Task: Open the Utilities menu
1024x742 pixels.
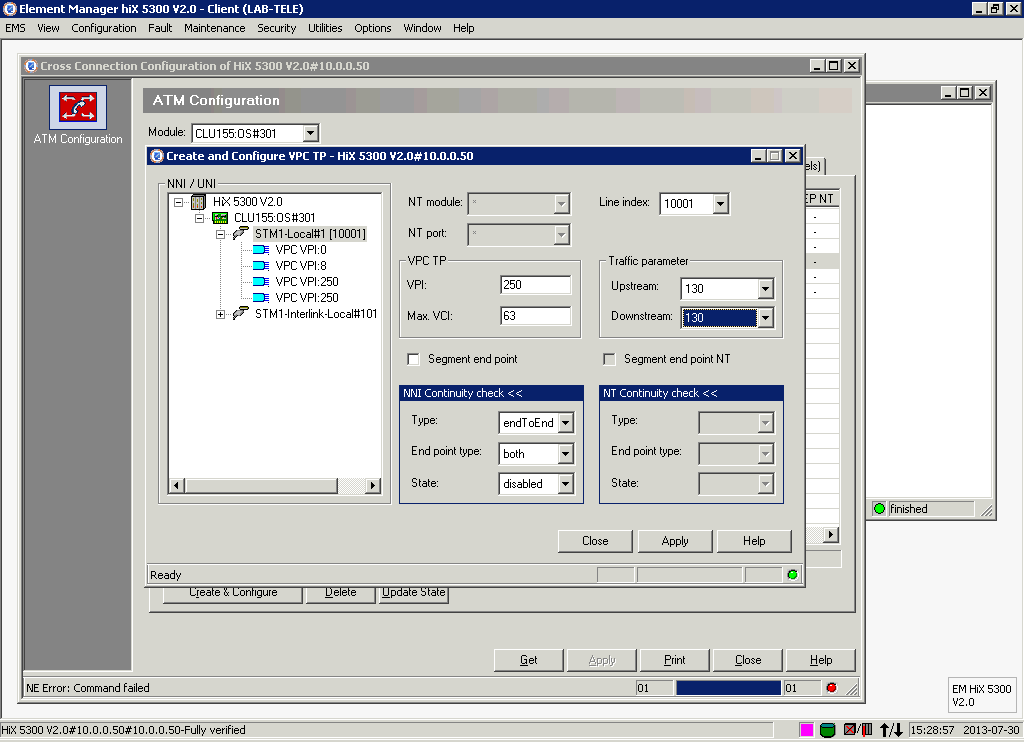Action: [325, 28]
